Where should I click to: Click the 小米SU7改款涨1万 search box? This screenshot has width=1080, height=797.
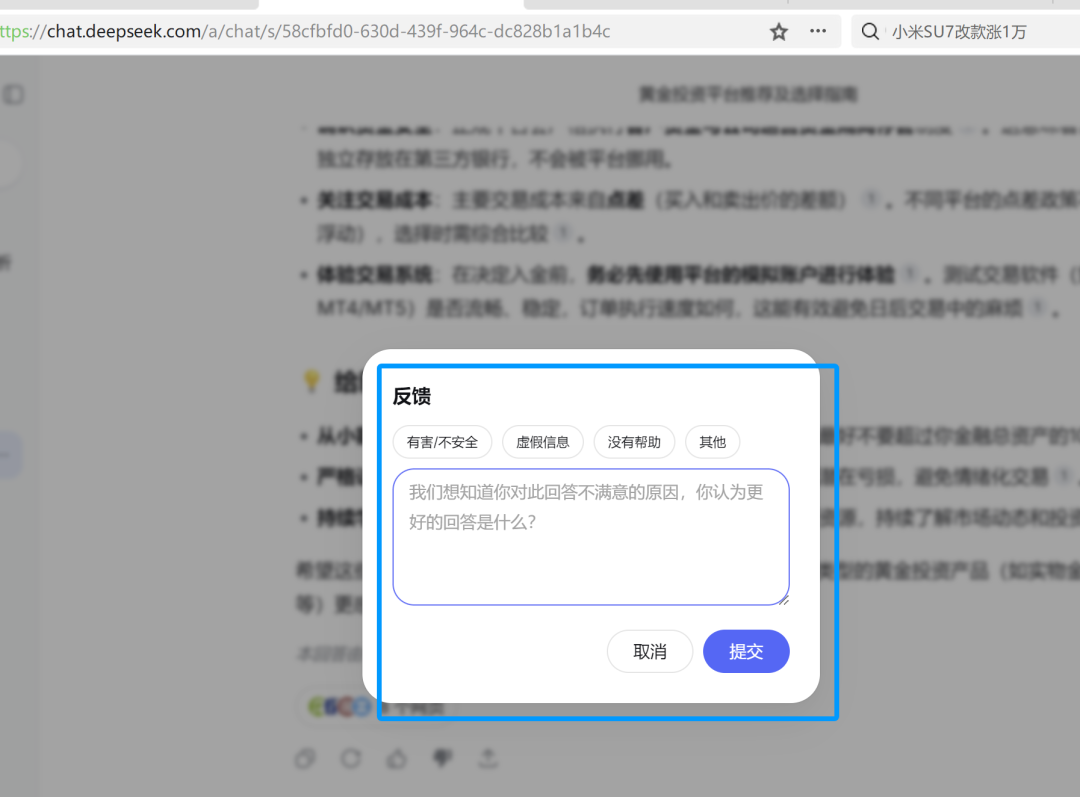[960, 31]
